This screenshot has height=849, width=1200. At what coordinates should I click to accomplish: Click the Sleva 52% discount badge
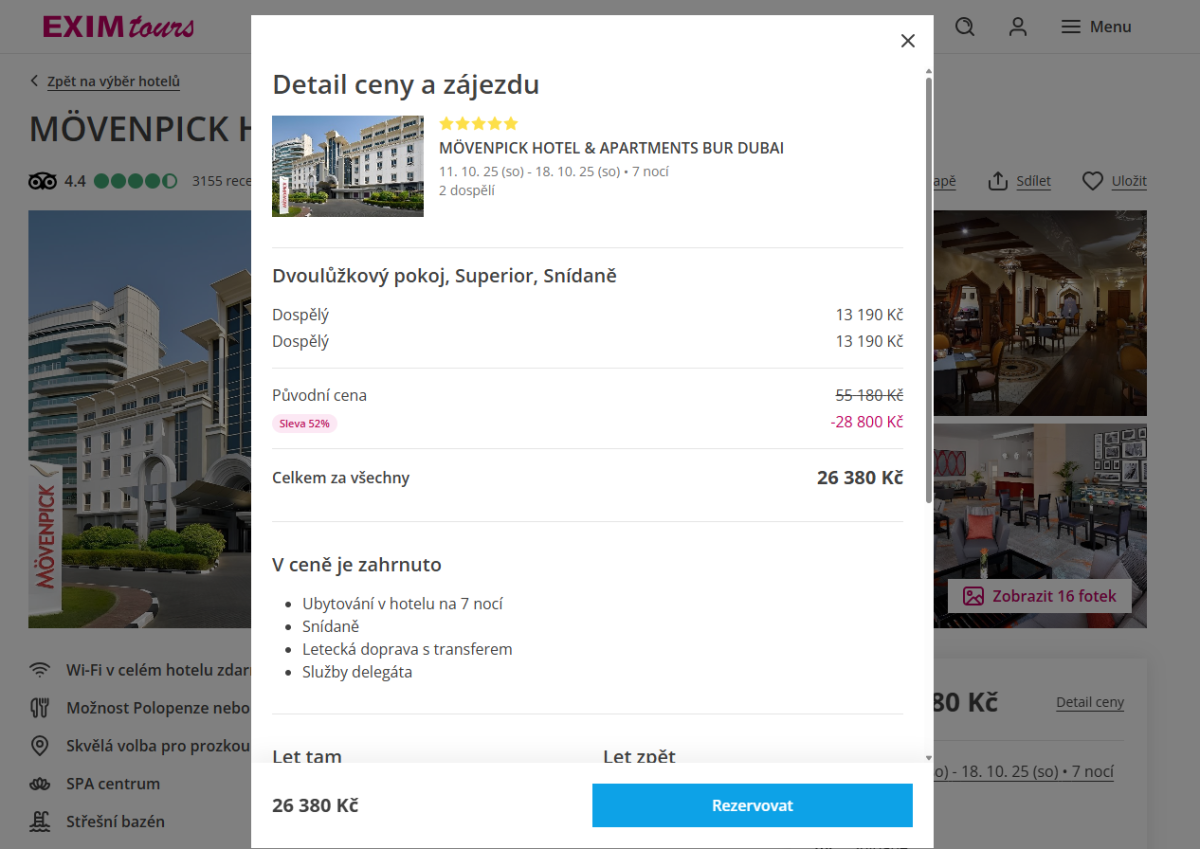(x=305, y=423)
